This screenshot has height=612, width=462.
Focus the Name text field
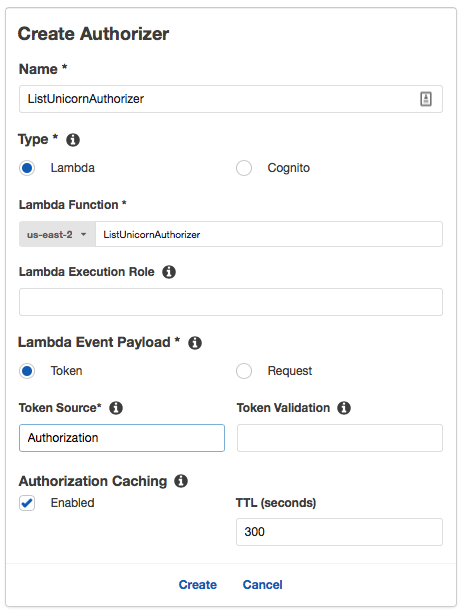tap(231, 99)
